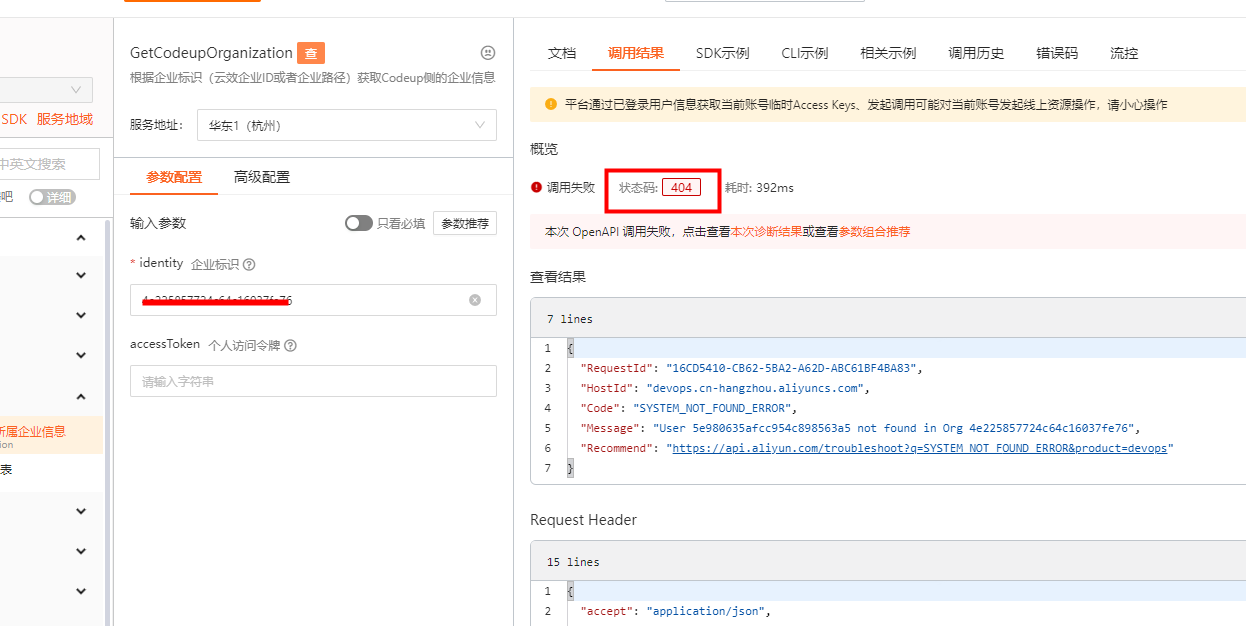The image size is (1246, 626).
Task: Click help icon beside accessToken 个人访问令牌
Action: (290, 346)
